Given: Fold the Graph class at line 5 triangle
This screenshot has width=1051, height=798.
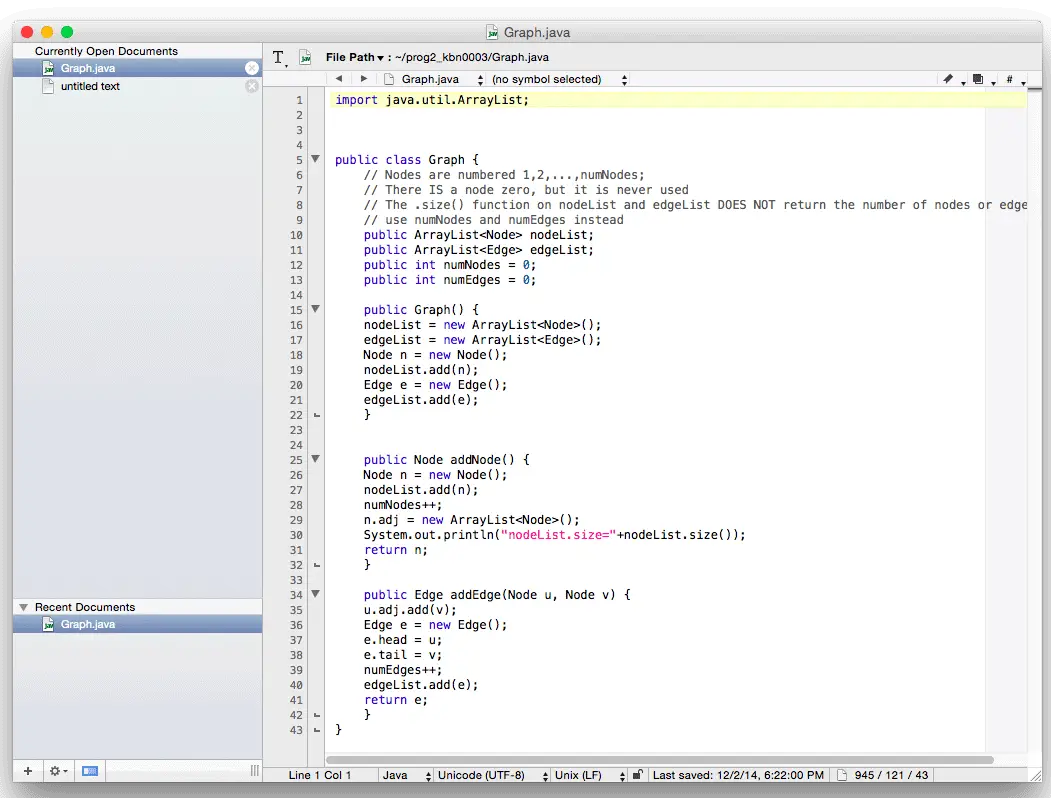Looking at the screenshot, I should [315, 159].
